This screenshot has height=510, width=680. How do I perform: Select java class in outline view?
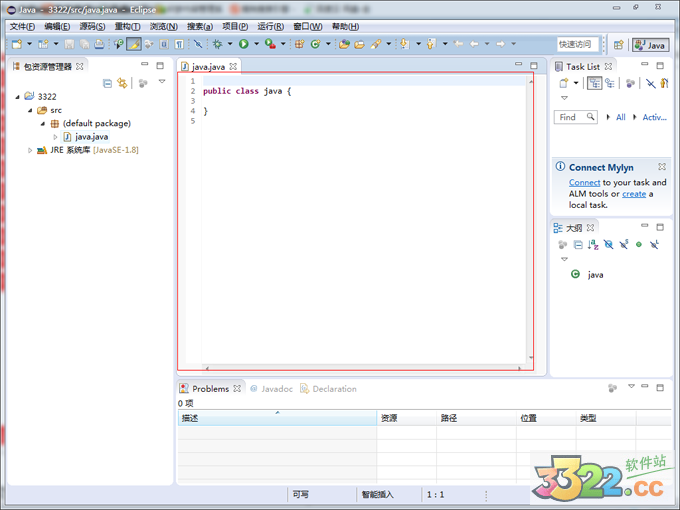click(x=595, y=275)
